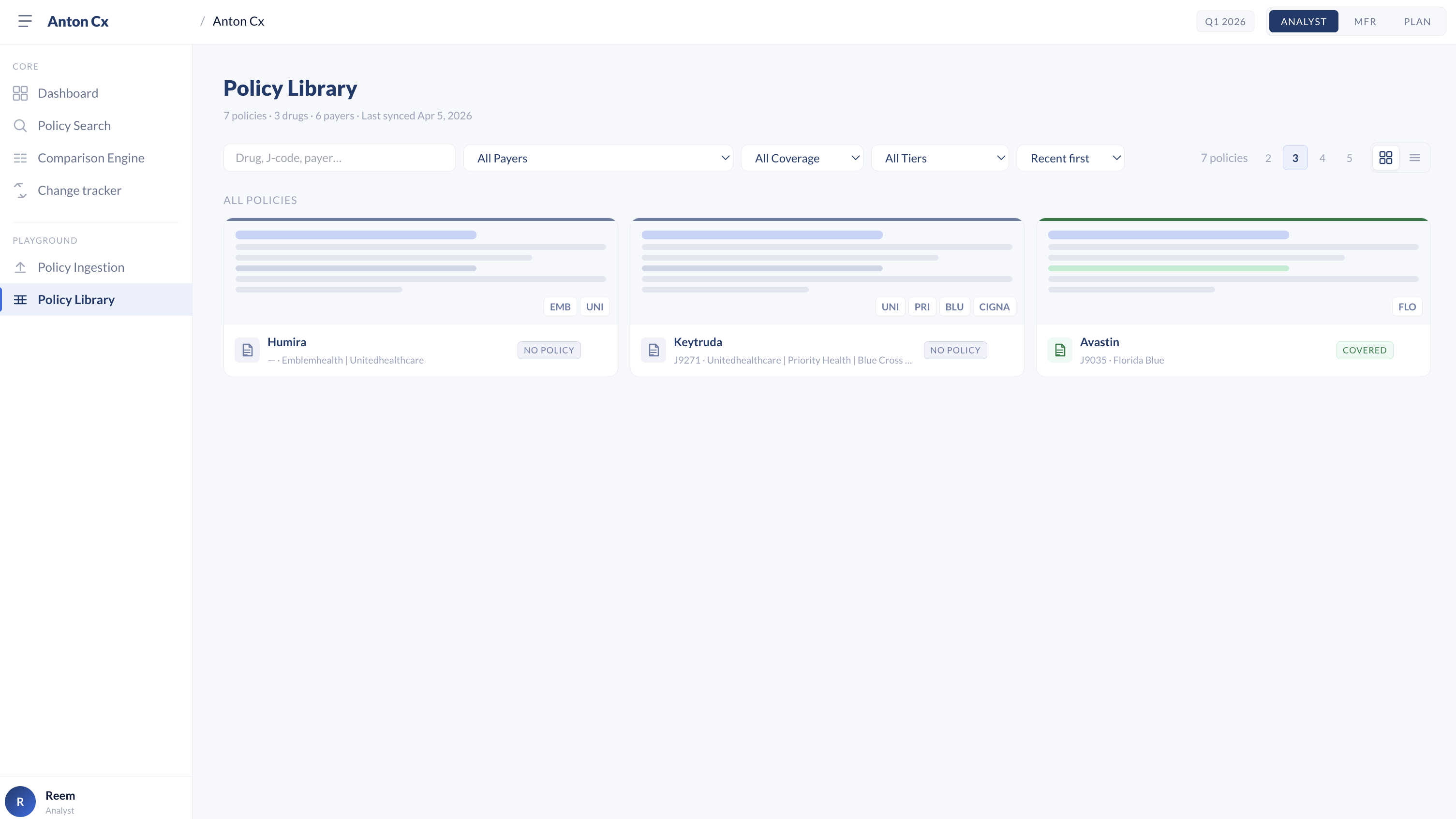Viewport: 1456px width, 819px height.
Task: Go to the Policy Library sidebar item
Action: pyautogui.click(x=76, y=299)
